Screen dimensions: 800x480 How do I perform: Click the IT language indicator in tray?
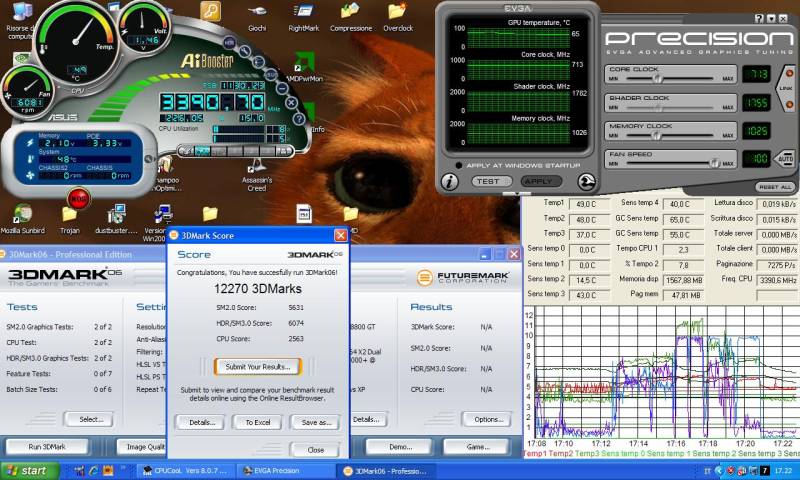707,471
